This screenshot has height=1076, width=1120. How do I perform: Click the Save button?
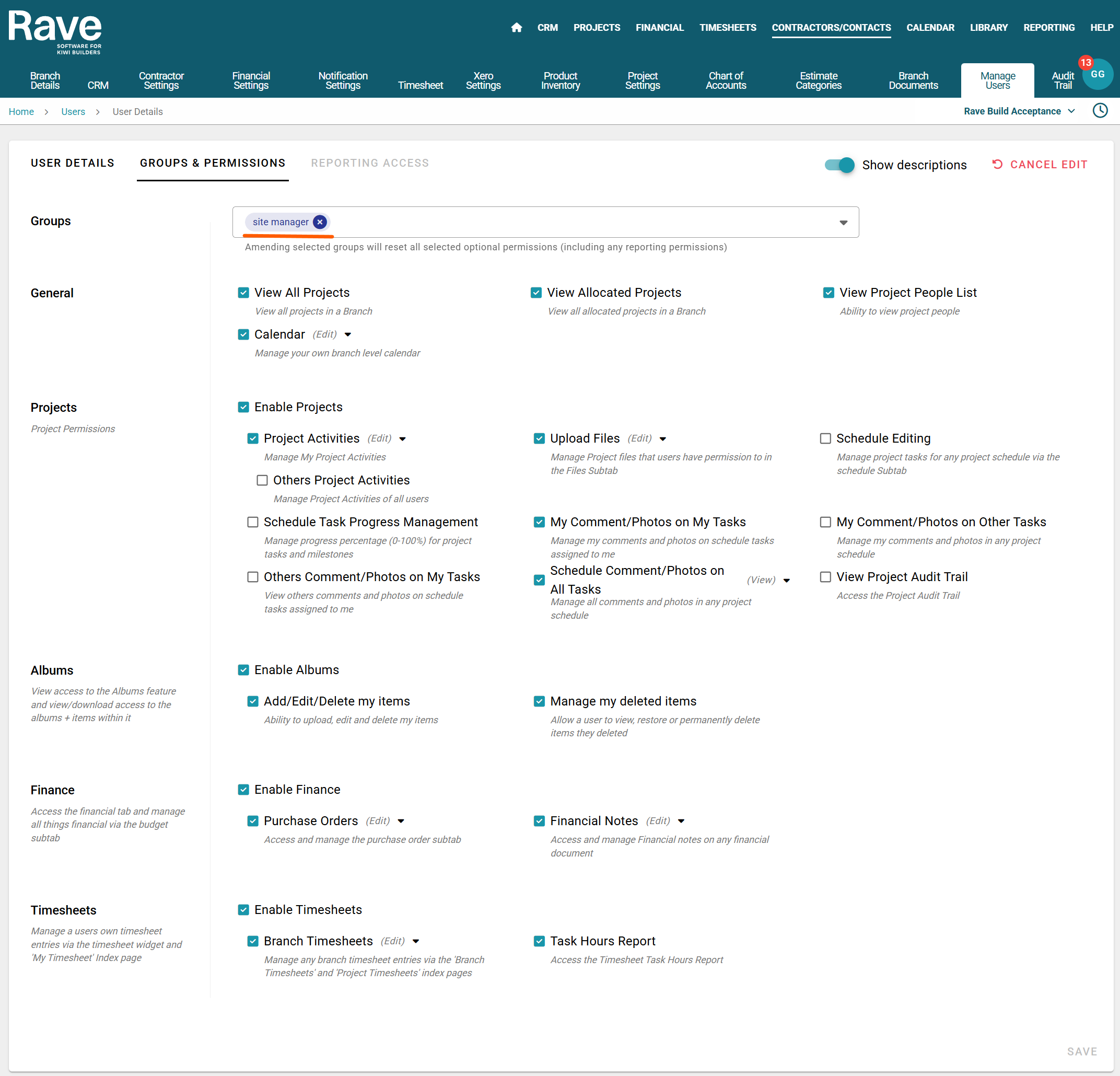pyautogui.click(x=1081, y=1051)
